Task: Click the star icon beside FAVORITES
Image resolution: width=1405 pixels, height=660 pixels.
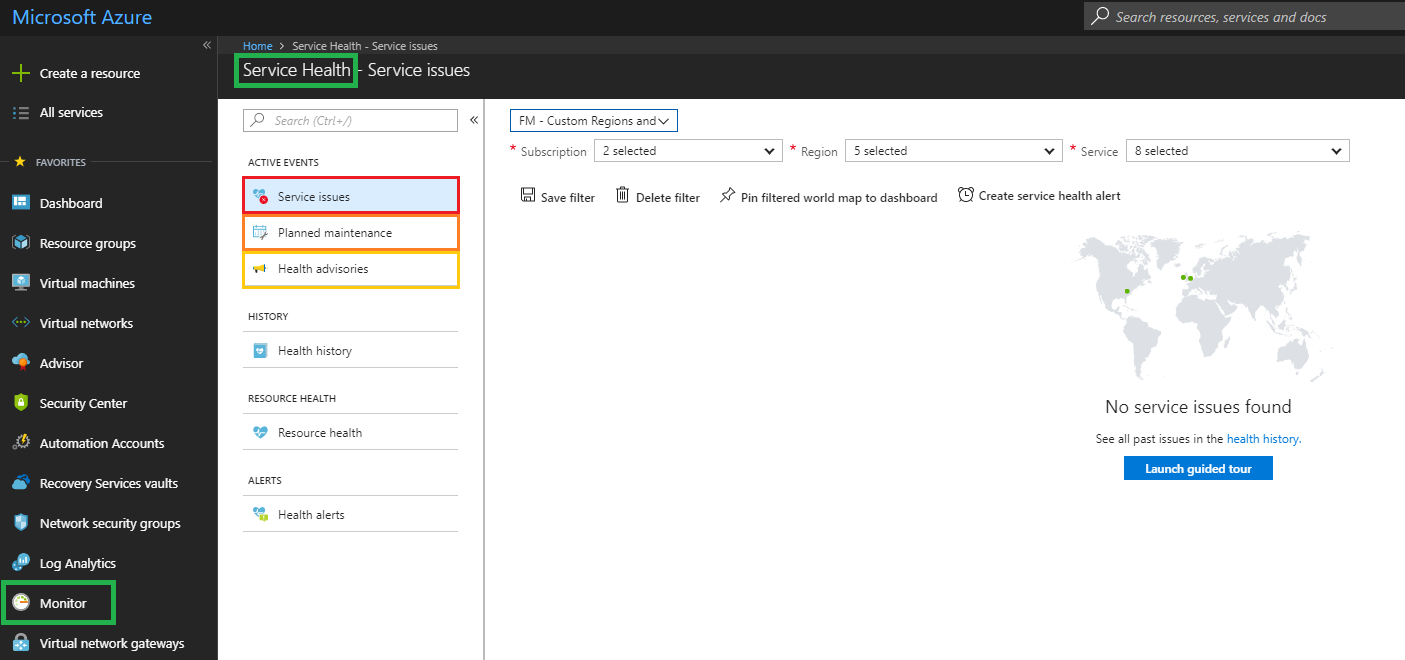Action: click(20, 162)
